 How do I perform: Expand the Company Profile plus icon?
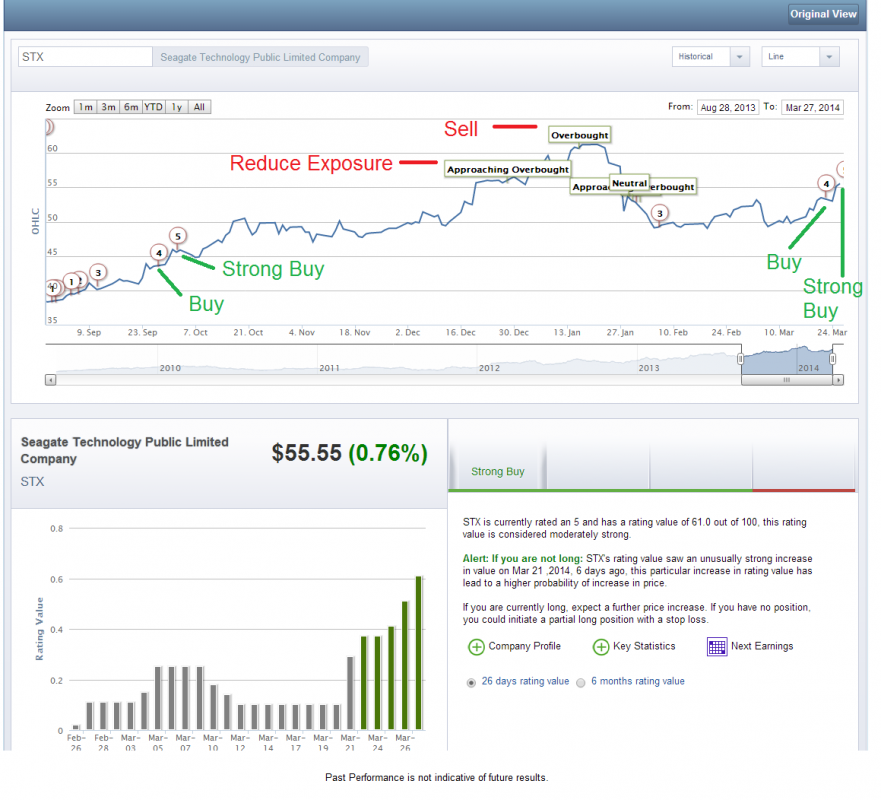[476, 647]
